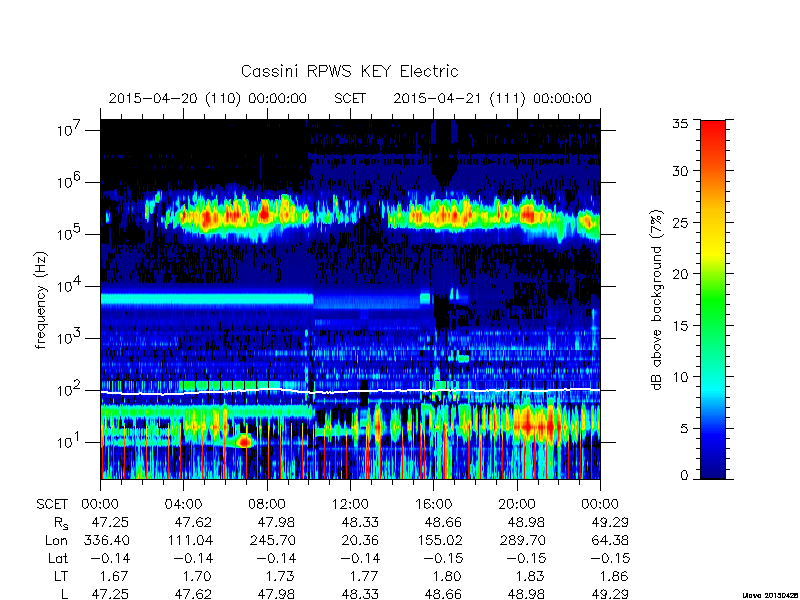Click the colorbar tick value 10
This screenshot has height=600, width=800.
pyautogui.click(x=681, y=377)
